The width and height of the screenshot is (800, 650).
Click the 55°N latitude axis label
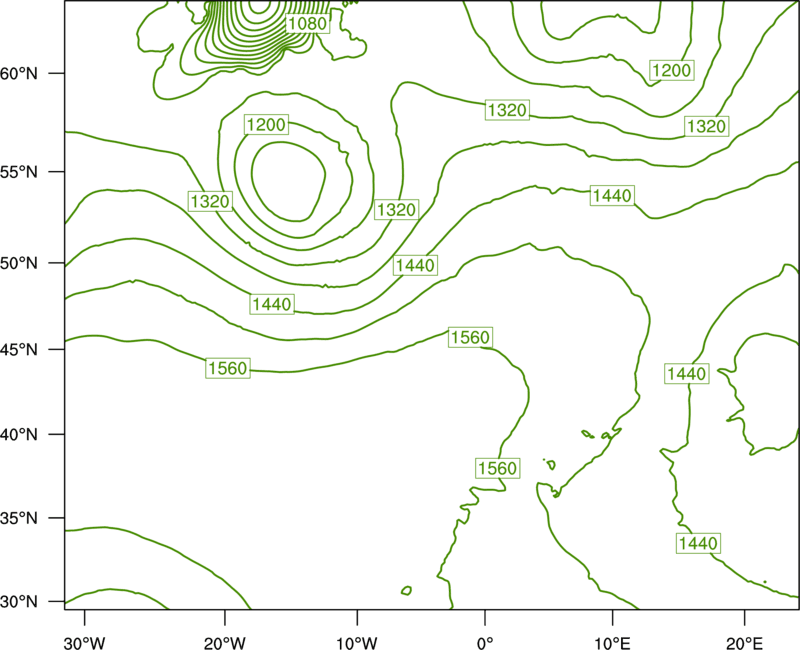(x=19, y=171)
